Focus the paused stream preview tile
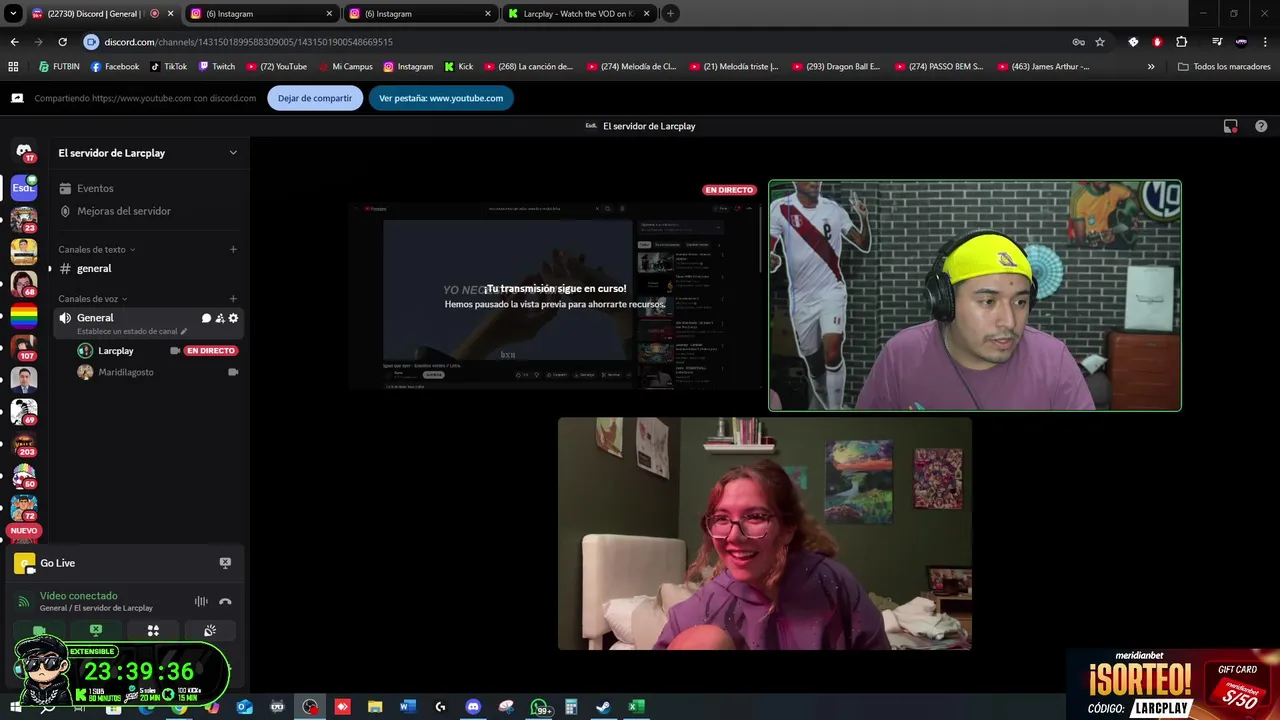 (x=555, y=295)
